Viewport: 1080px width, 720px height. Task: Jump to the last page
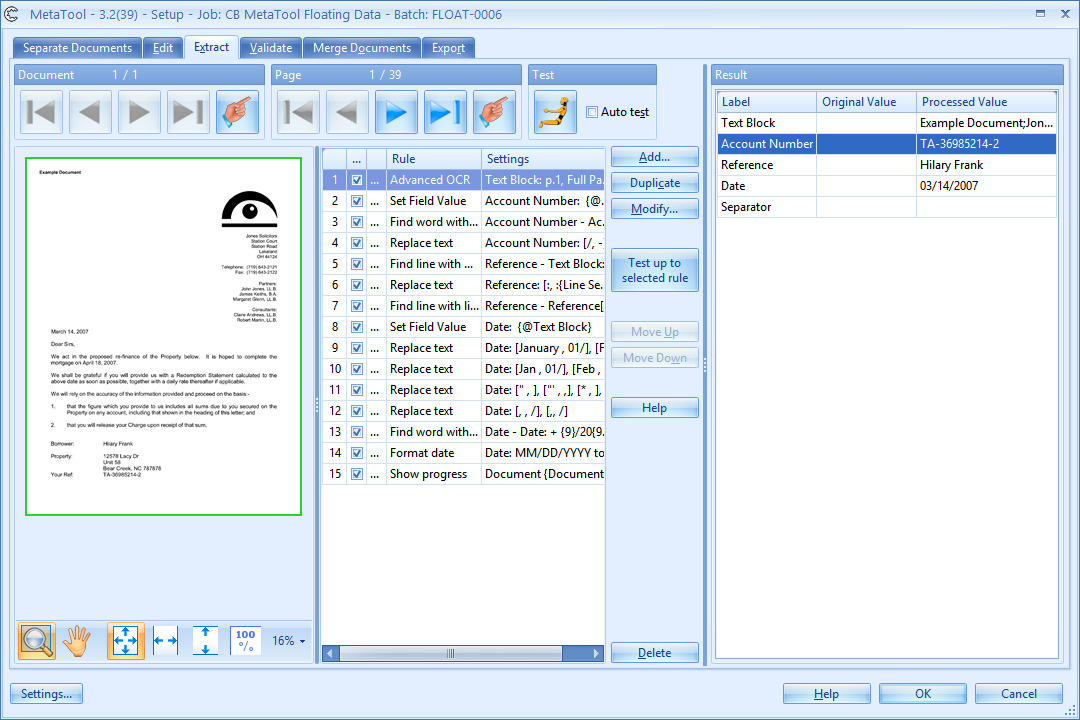coord(445,113)
